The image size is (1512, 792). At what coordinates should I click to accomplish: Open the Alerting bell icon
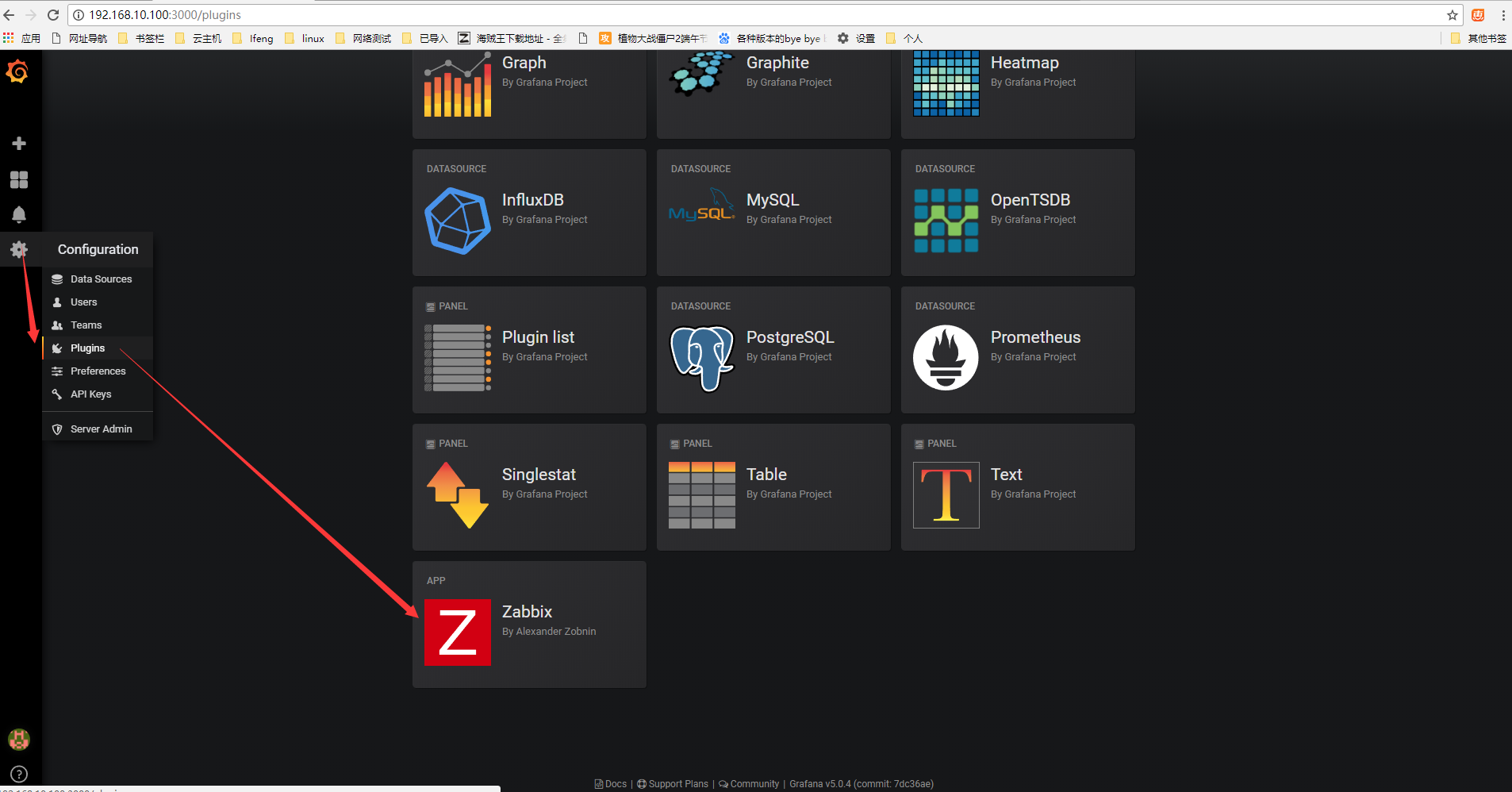[x=19, y=215]
